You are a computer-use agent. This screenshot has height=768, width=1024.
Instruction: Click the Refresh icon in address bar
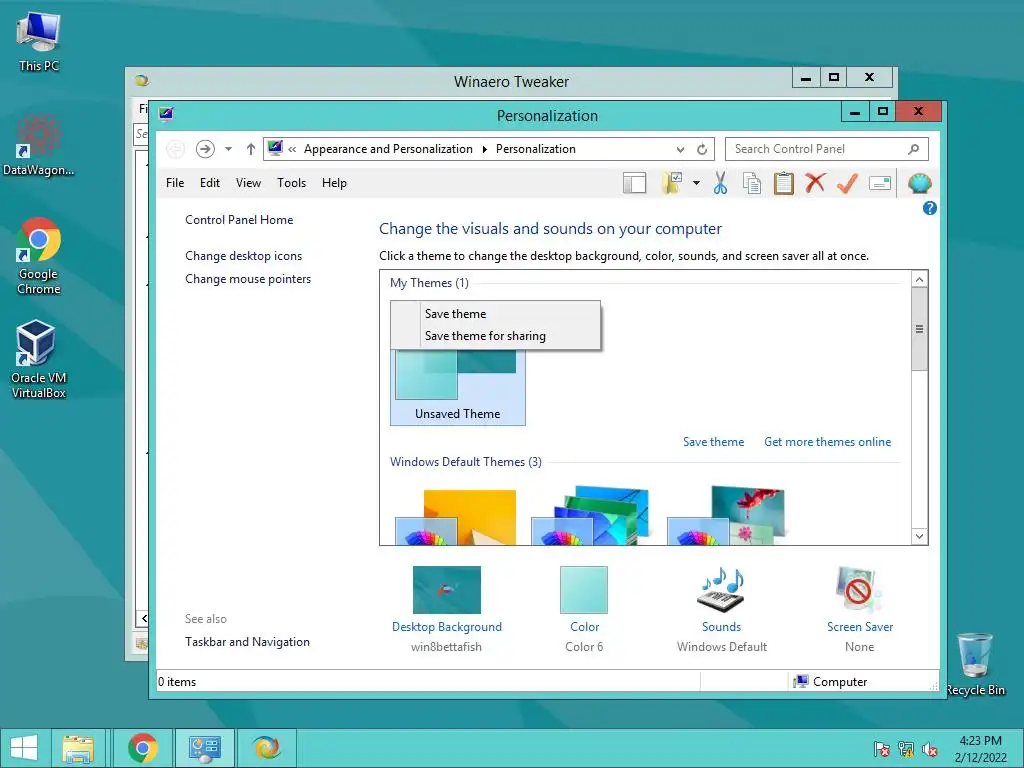pos(702,150)
